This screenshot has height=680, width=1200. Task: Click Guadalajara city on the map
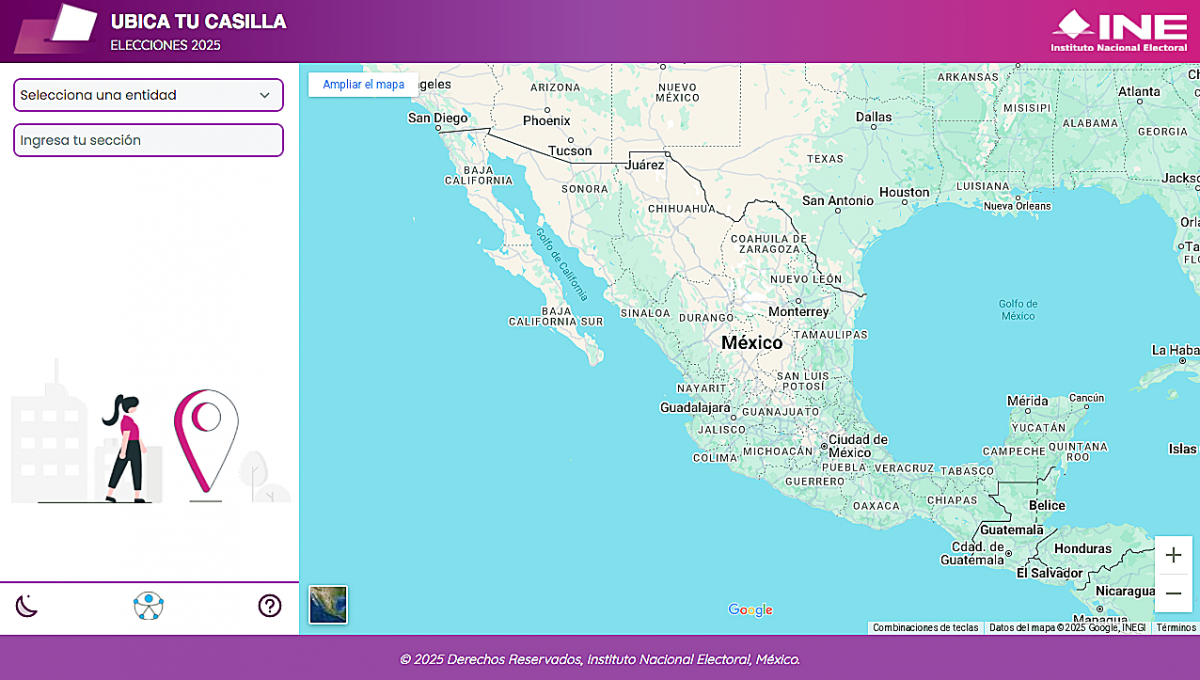pyautogui.click(x=695, y=408)
